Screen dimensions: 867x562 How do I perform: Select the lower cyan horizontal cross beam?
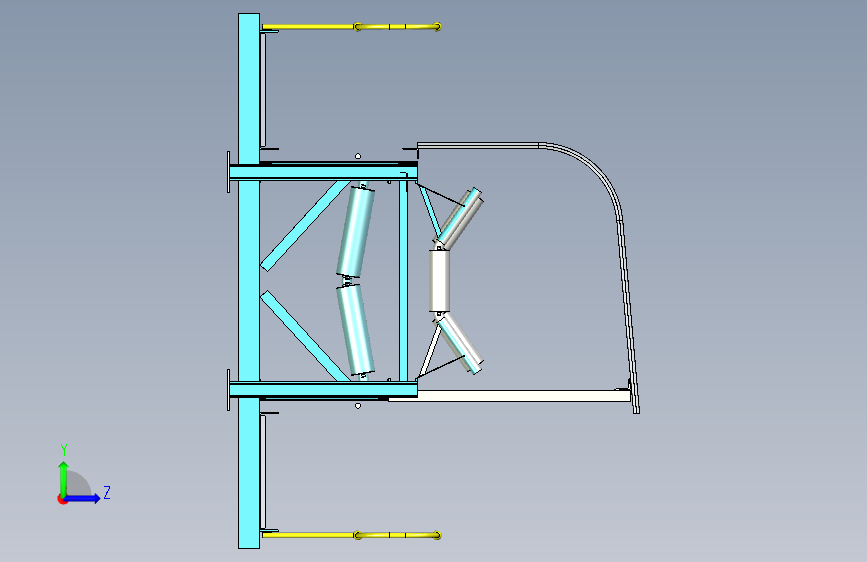click(323, 389)
